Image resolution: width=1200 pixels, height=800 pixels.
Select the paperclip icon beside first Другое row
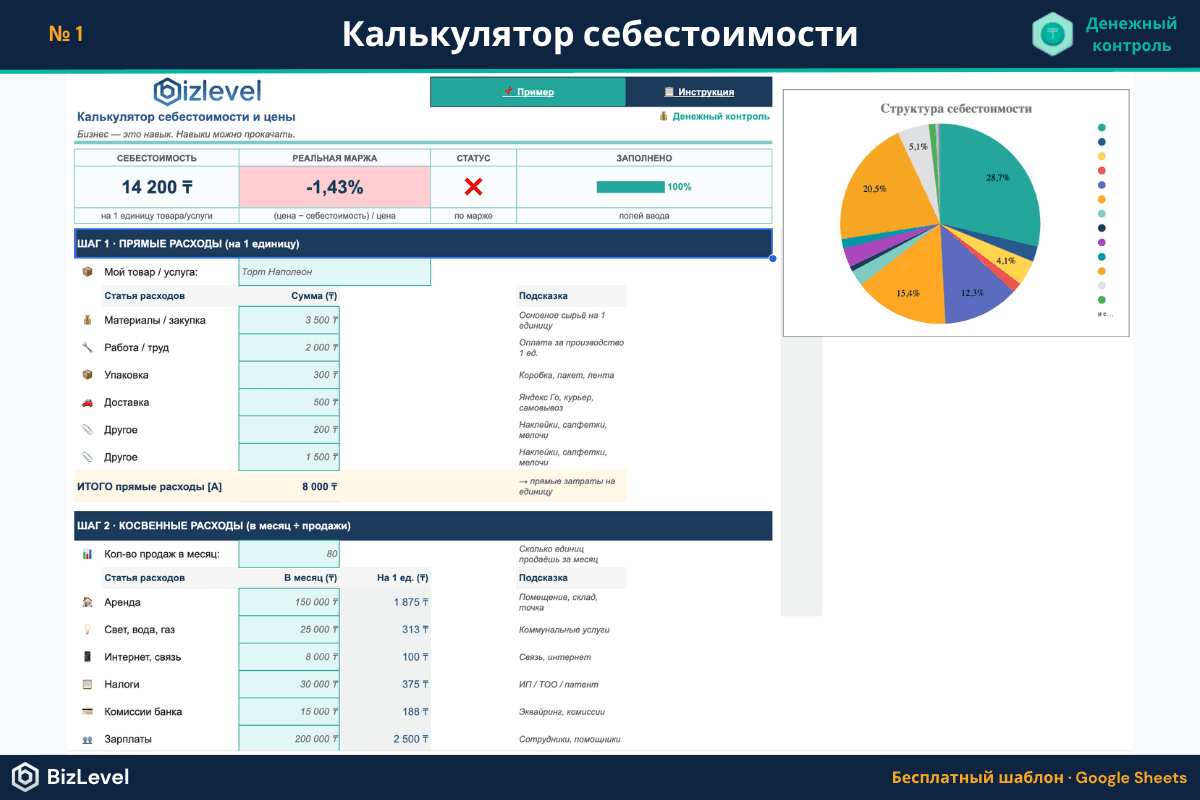tap(89, 429)
